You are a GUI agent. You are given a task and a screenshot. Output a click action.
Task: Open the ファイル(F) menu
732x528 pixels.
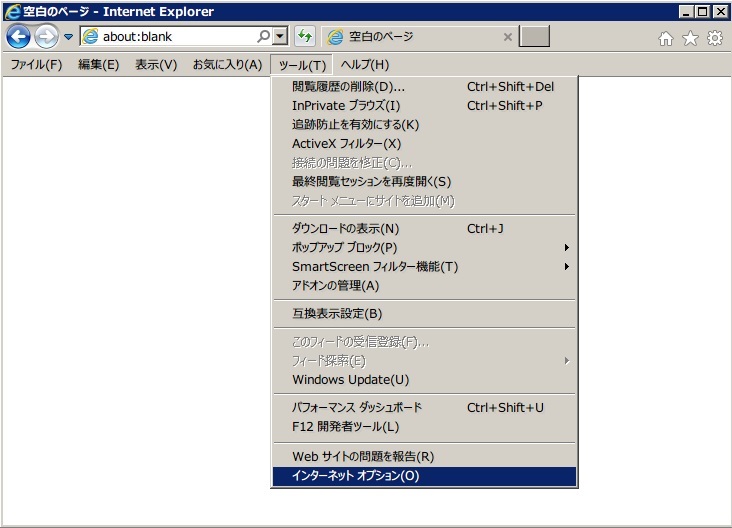pos(36,64)
